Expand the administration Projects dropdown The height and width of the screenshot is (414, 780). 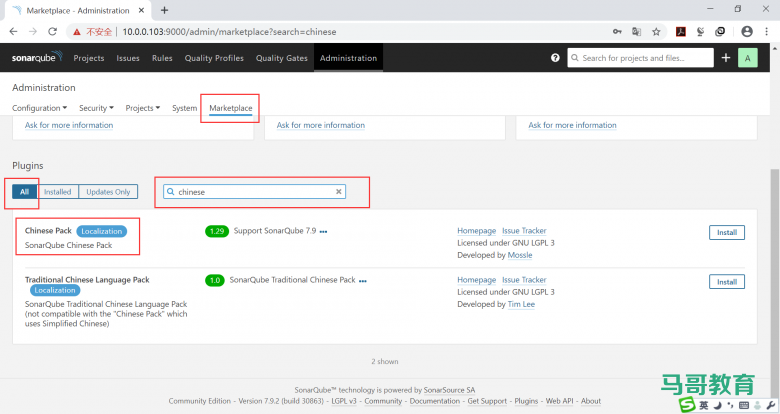tap(143, 108)
